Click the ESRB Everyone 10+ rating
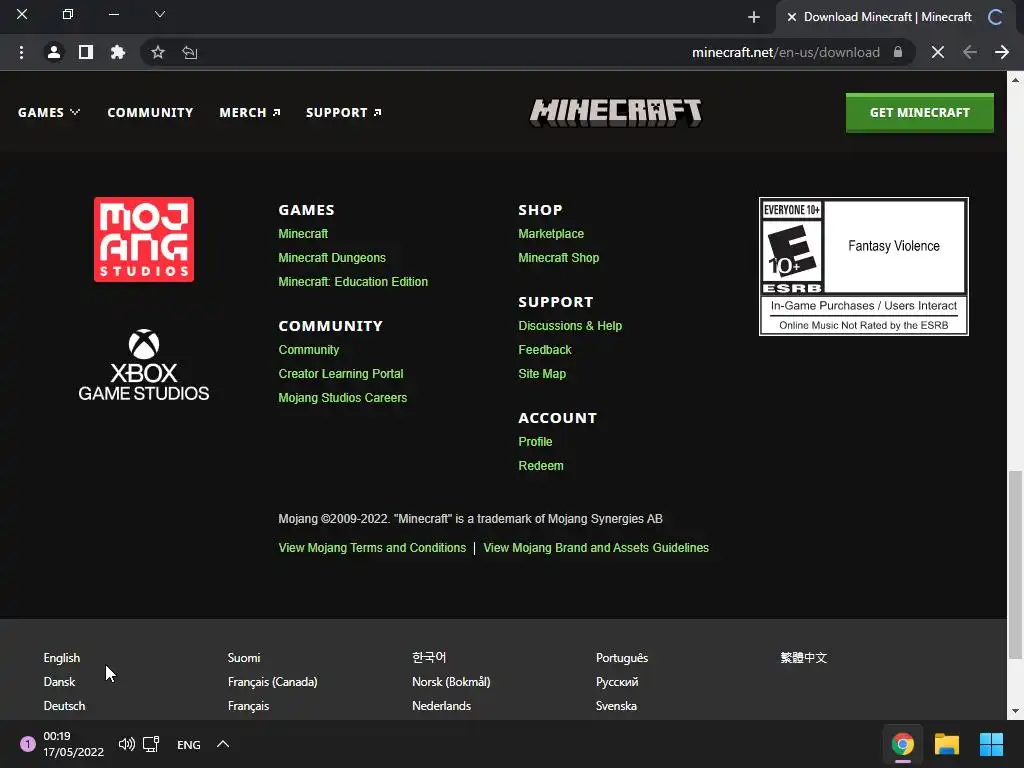This screenshot has height=768, width=1024. point(863,266)
